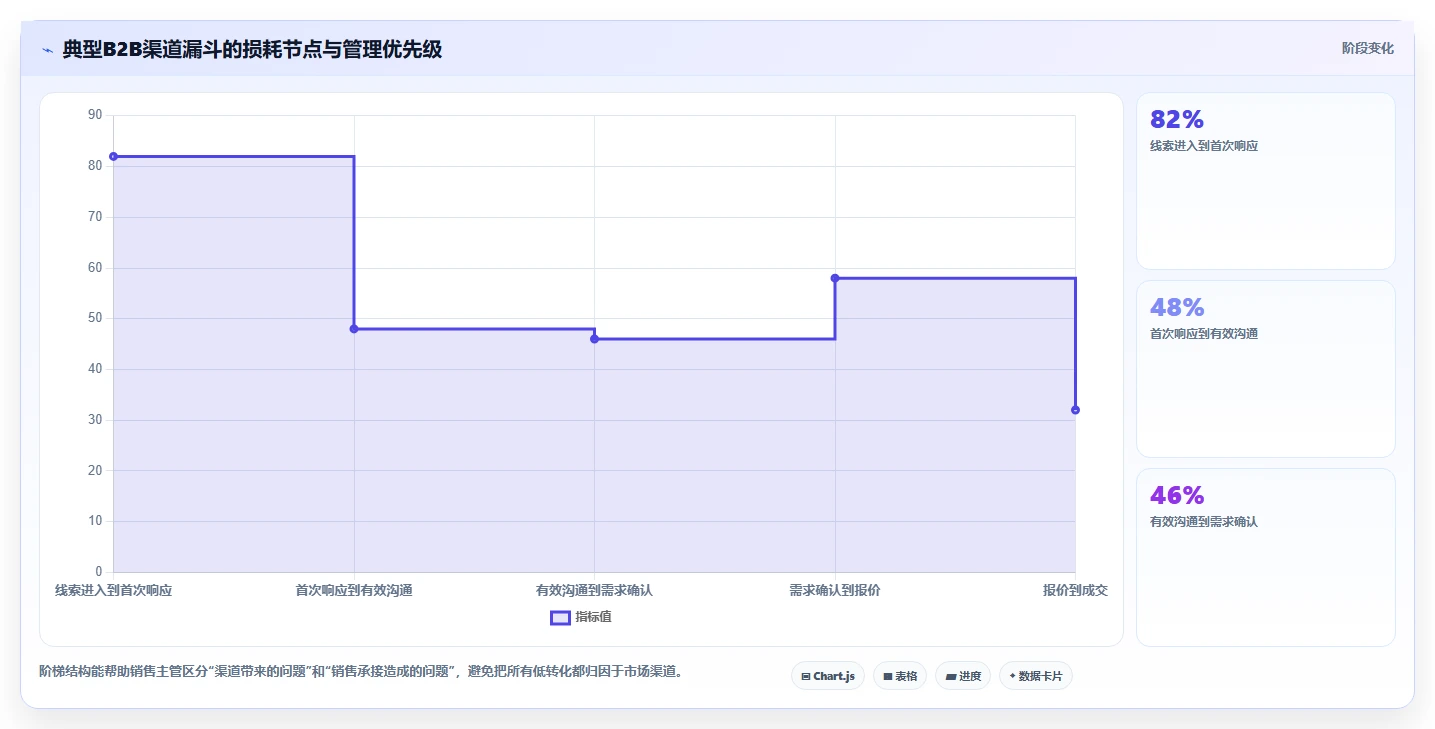Image resolution: width=1435 pixels, height=729 pixels.
Task: Click the 阶段变化 label in header
Action: point(1368,48)
